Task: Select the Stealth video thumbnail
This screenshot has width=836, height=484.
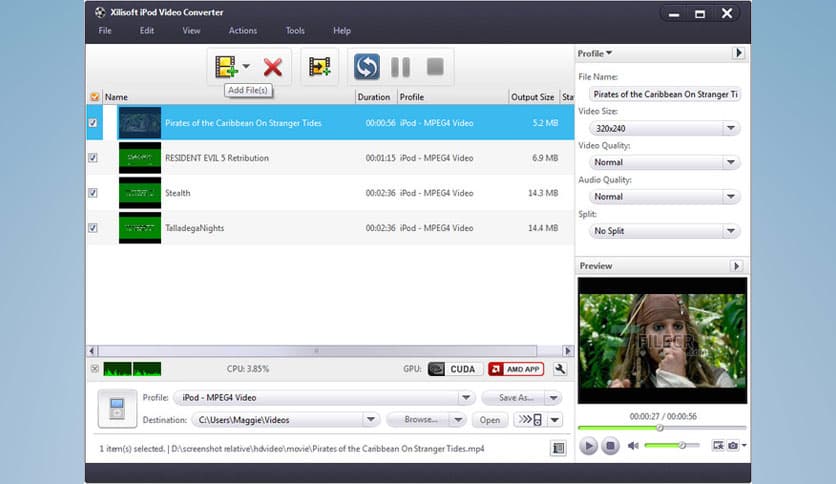Action: pos(139,193)
